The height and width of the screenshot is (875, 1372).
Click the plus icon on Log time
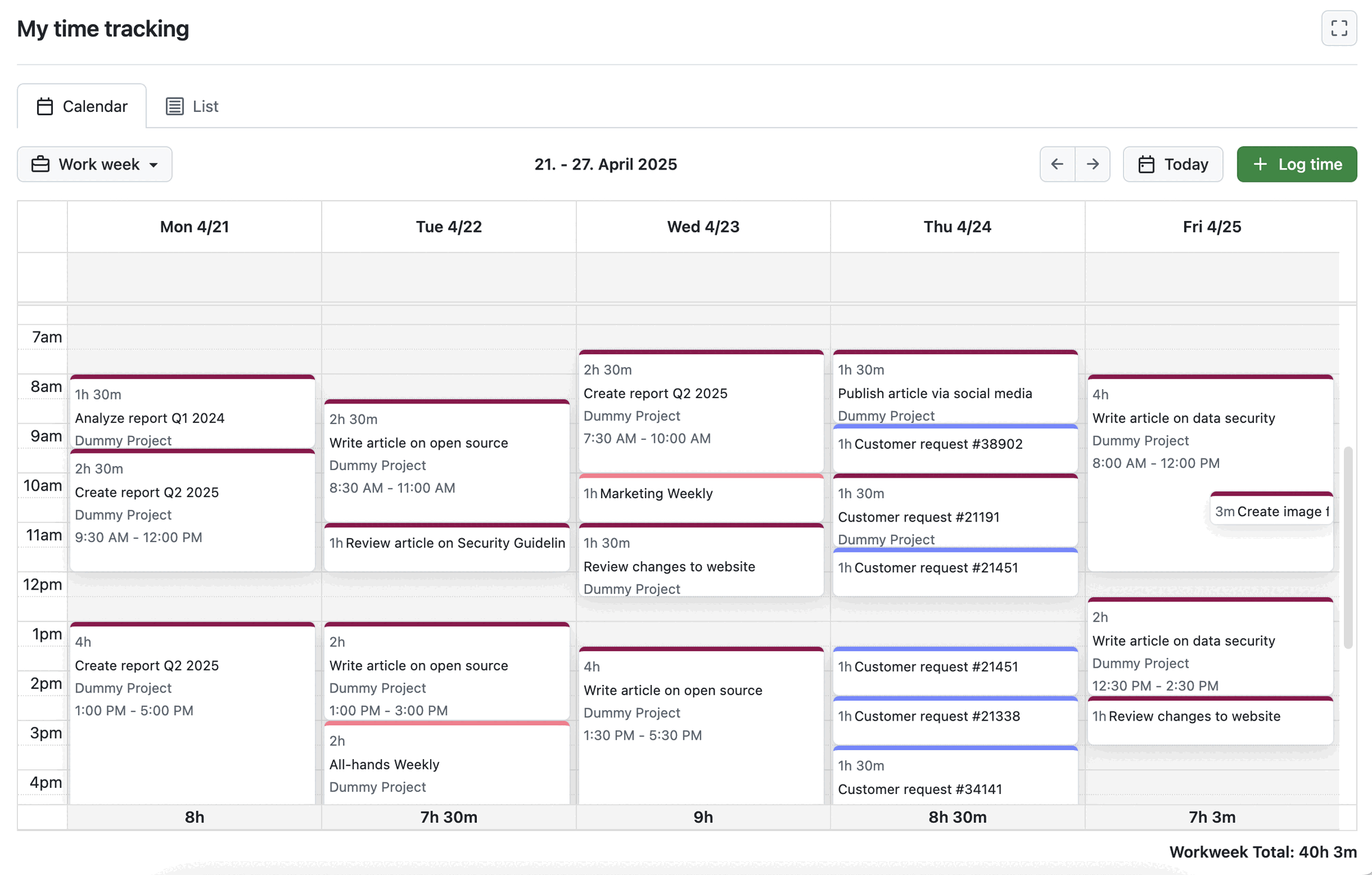coord(1259,164)
